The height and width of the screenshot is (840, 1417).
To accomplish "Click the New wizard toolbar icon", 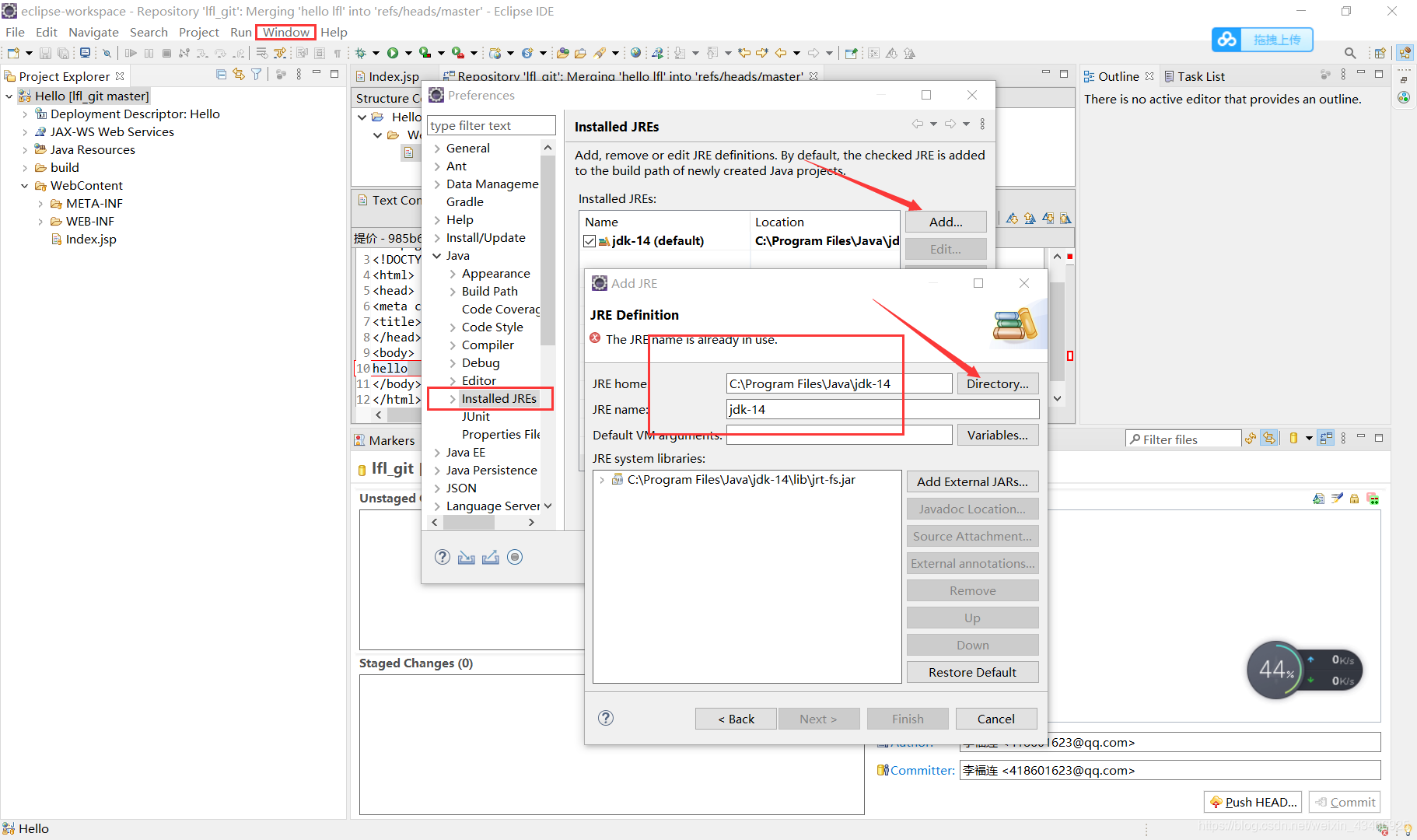I will 13,53.
